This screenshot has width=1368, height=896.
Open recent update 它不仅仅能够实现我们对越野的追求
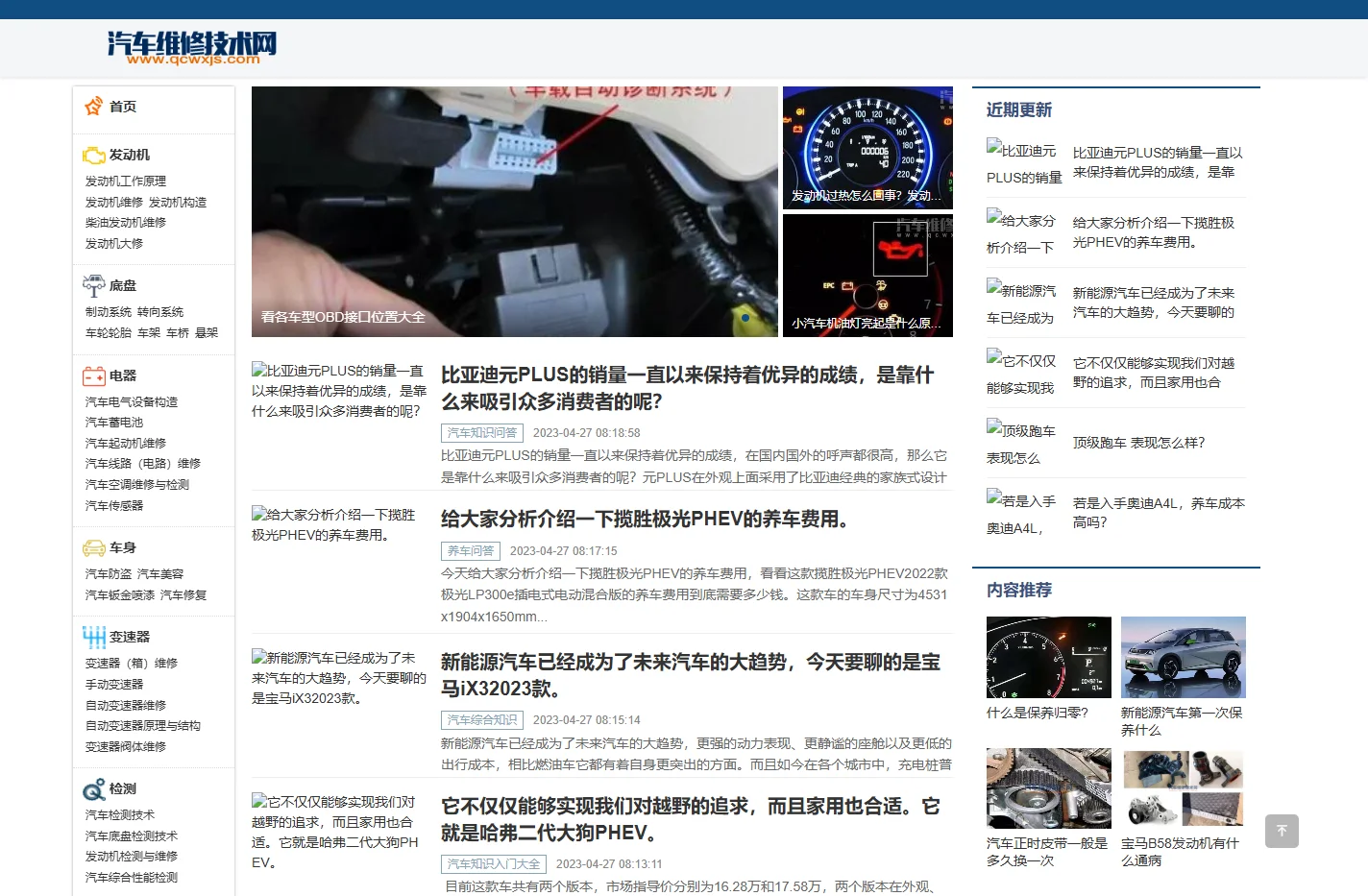click(x=1154, y=373)
